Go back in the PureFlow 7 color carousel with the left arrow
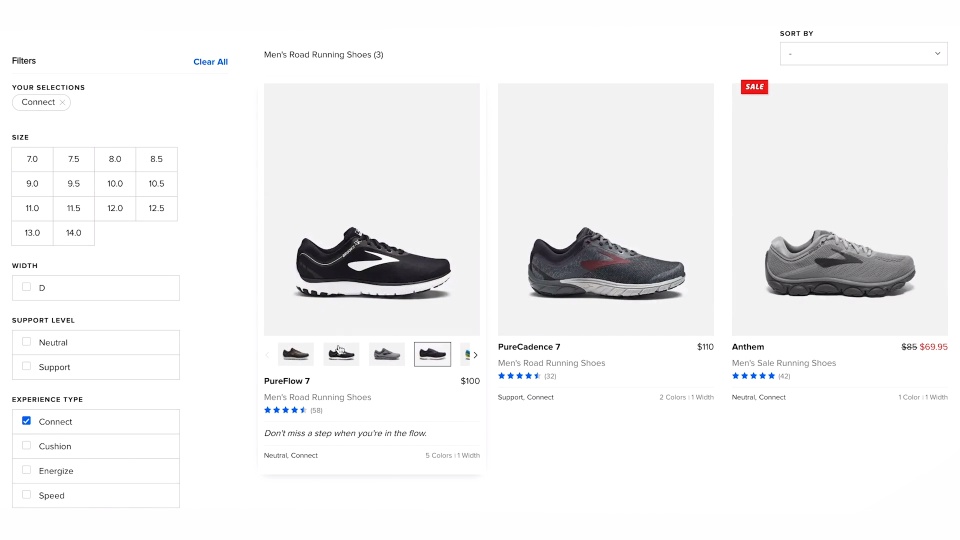This screenshot has width=960, height=540. 268,354
